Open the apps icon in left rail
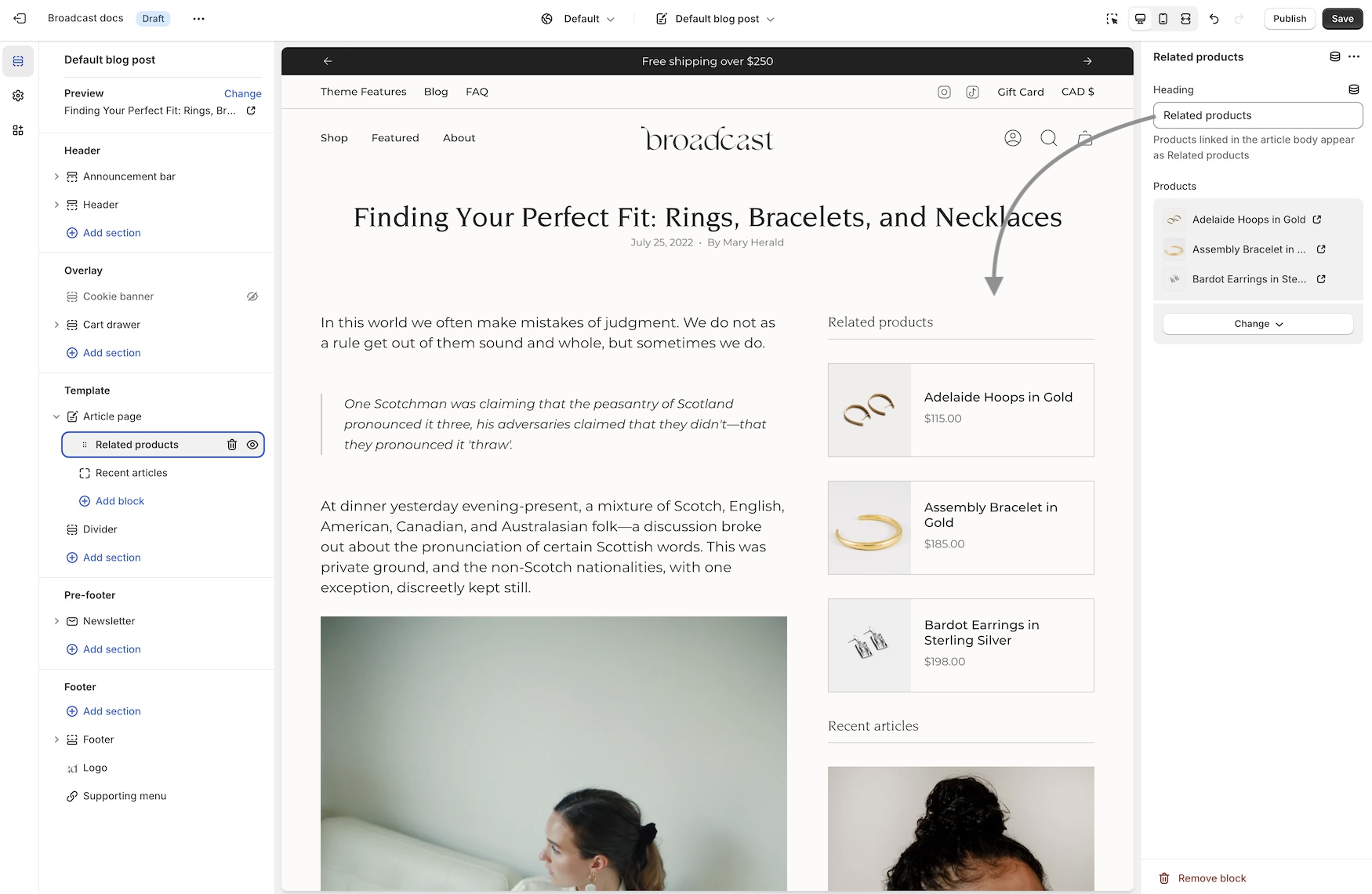Viewport: 1372px width, 894px height. pos(18,130)
